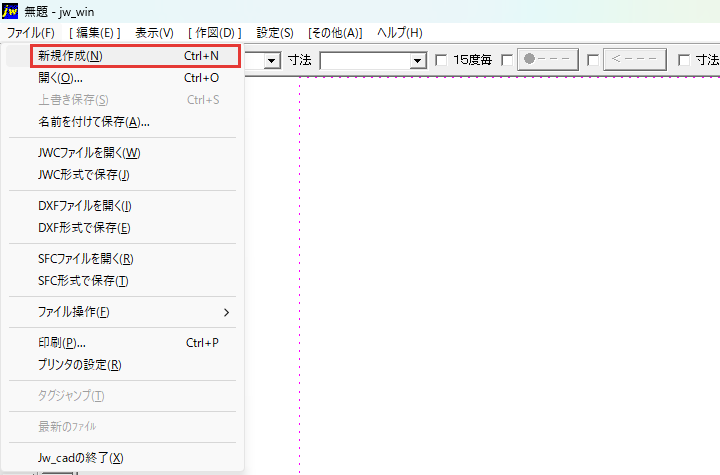Open the [作図(D)] menu
This screenshot has width=720, height=475.
(214, 33)
